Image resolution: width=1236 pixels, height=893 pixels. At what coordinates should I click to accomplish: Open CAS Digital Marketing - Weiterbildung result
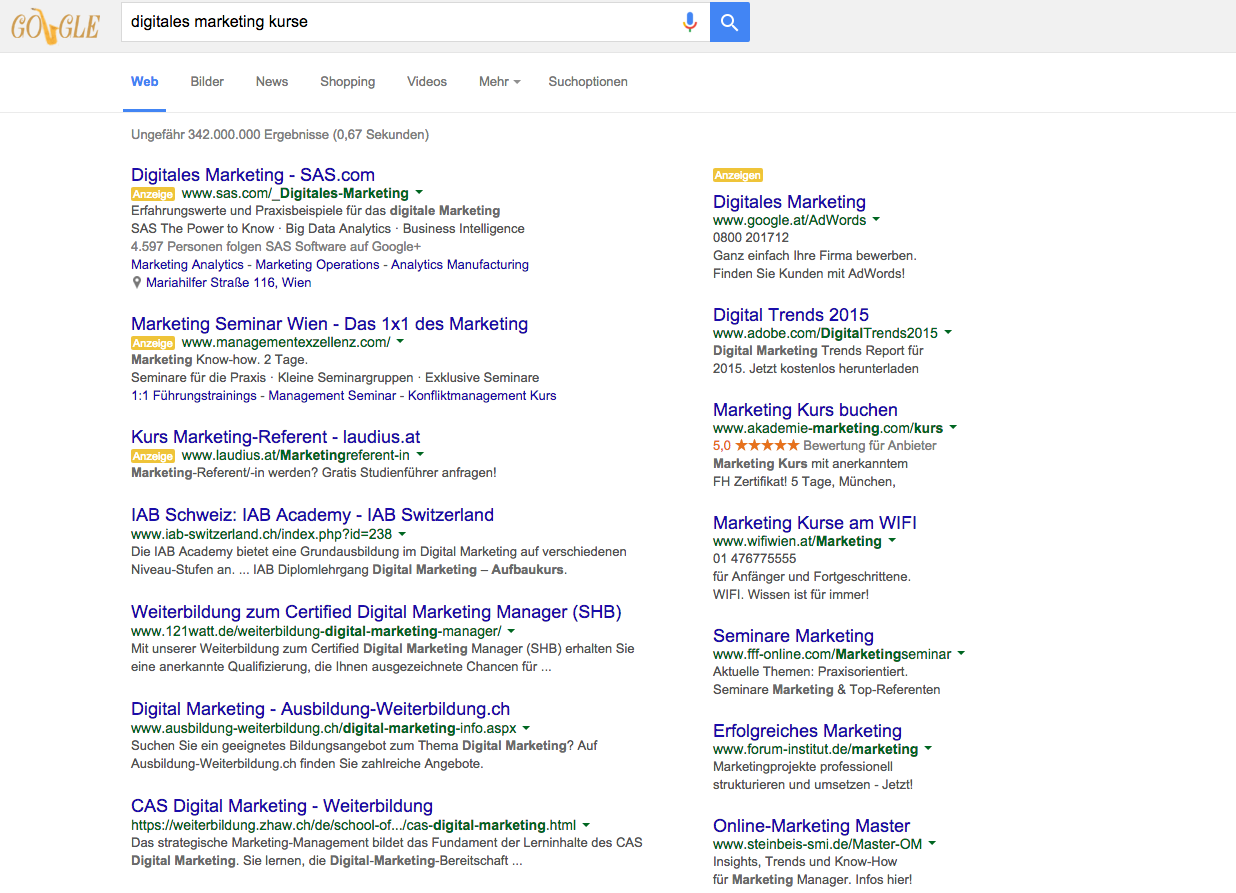pos(282,806)
